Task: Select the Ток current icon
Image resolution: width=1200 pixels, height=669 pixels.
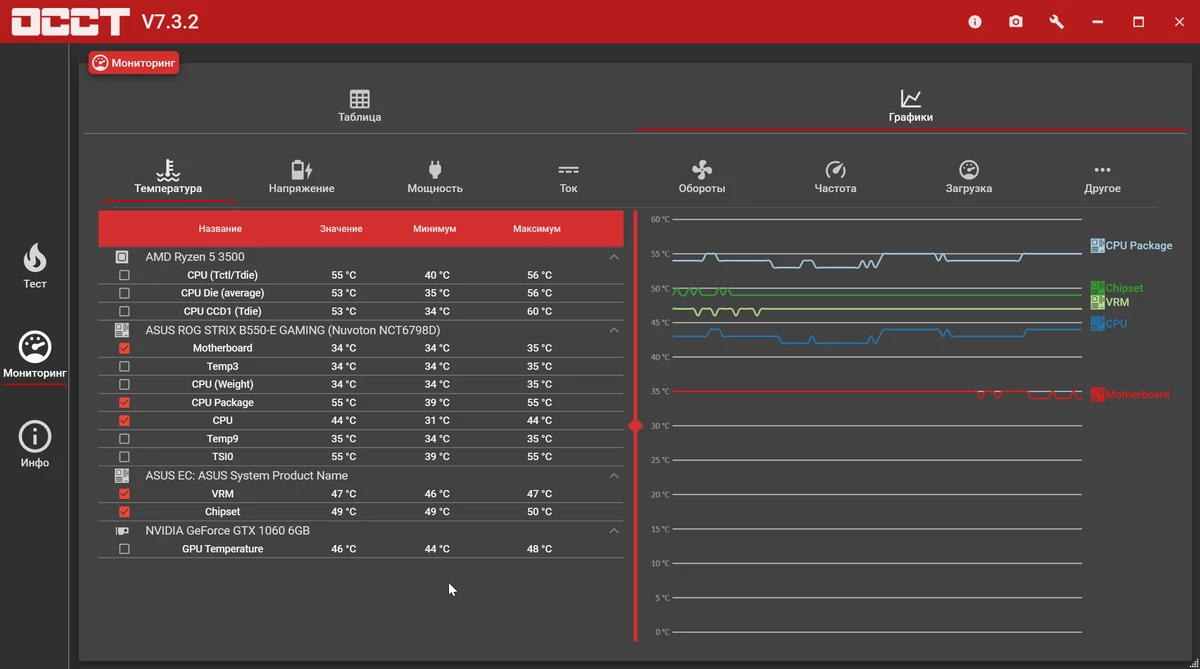Action: (x=569, y=170)
